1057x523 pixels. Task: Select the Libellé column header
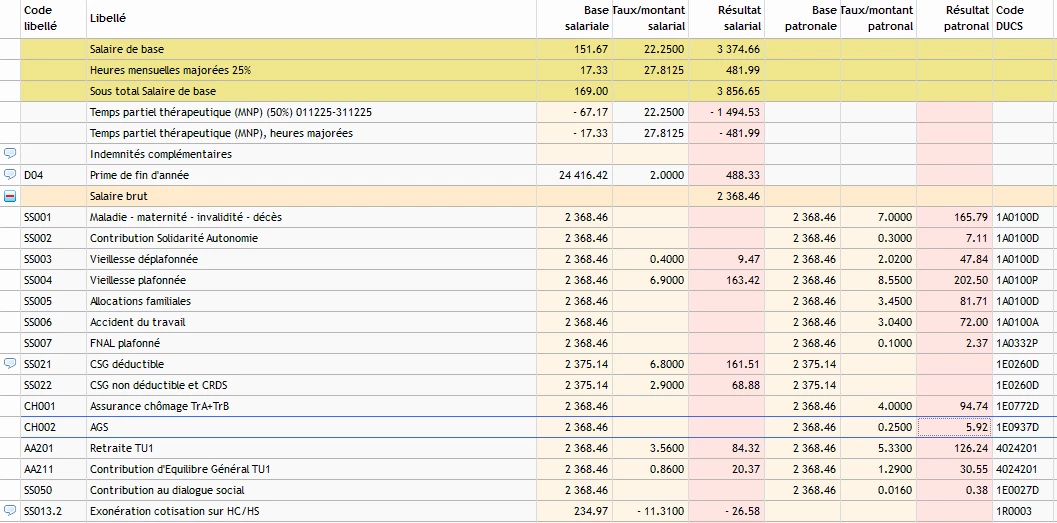click(x=108, y=19)
